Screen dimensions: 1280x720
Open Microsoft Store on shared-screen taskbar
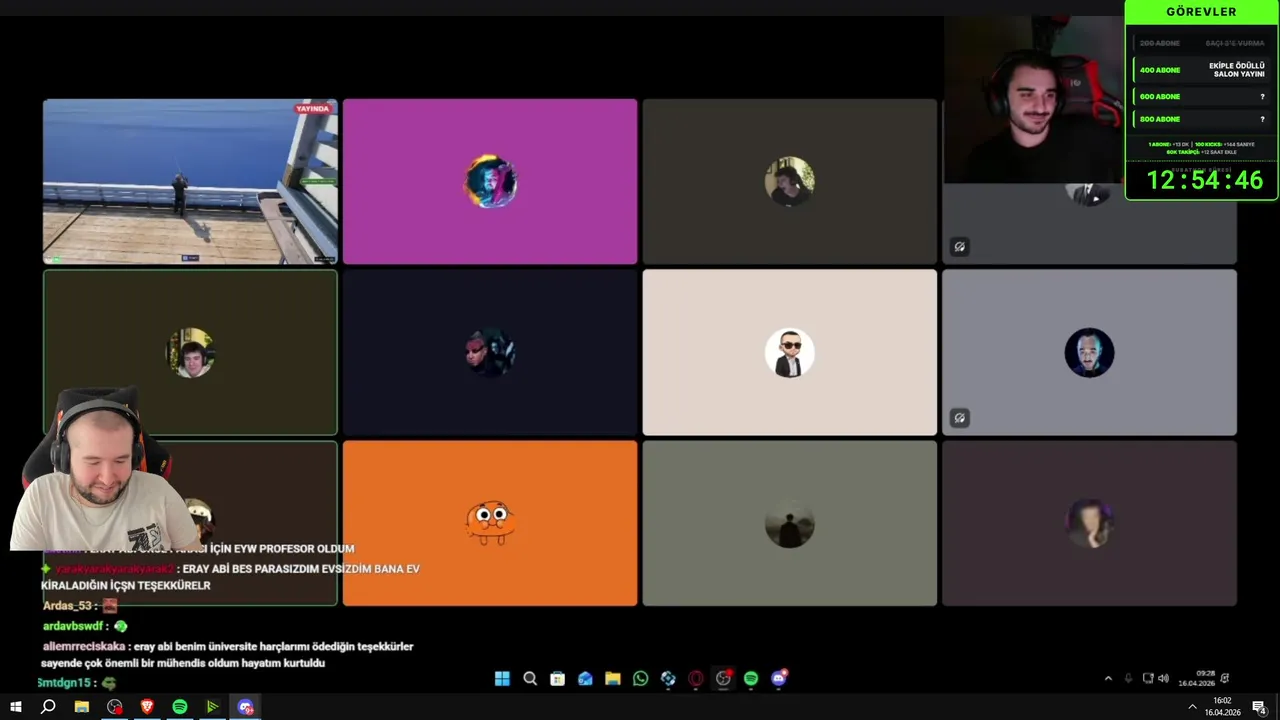(558, 678)
